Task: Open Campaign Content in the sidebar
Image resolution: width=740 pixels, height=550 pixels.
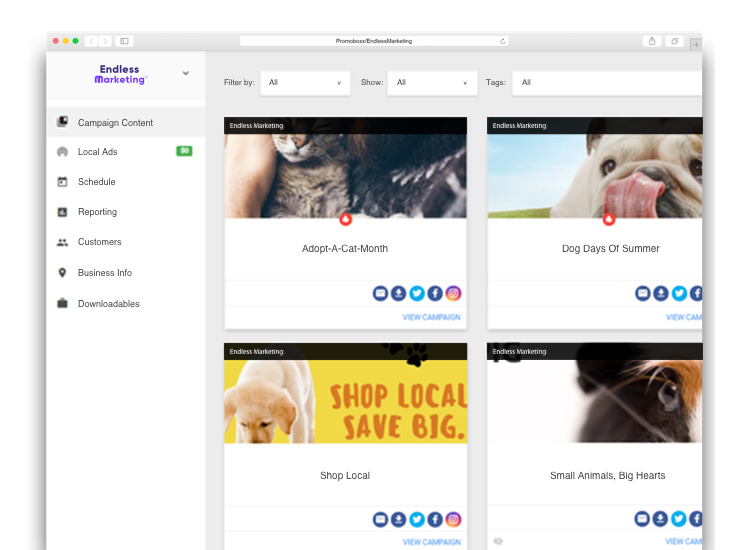Action: (x=126, y=122)
